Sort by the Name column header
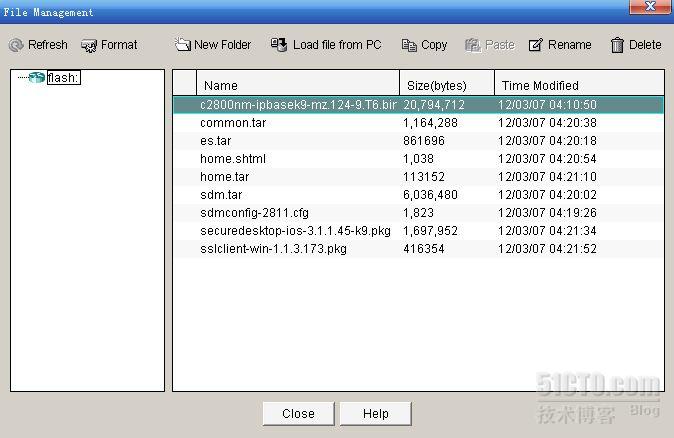This screenshot has width=674, height=438. (298, 85)
